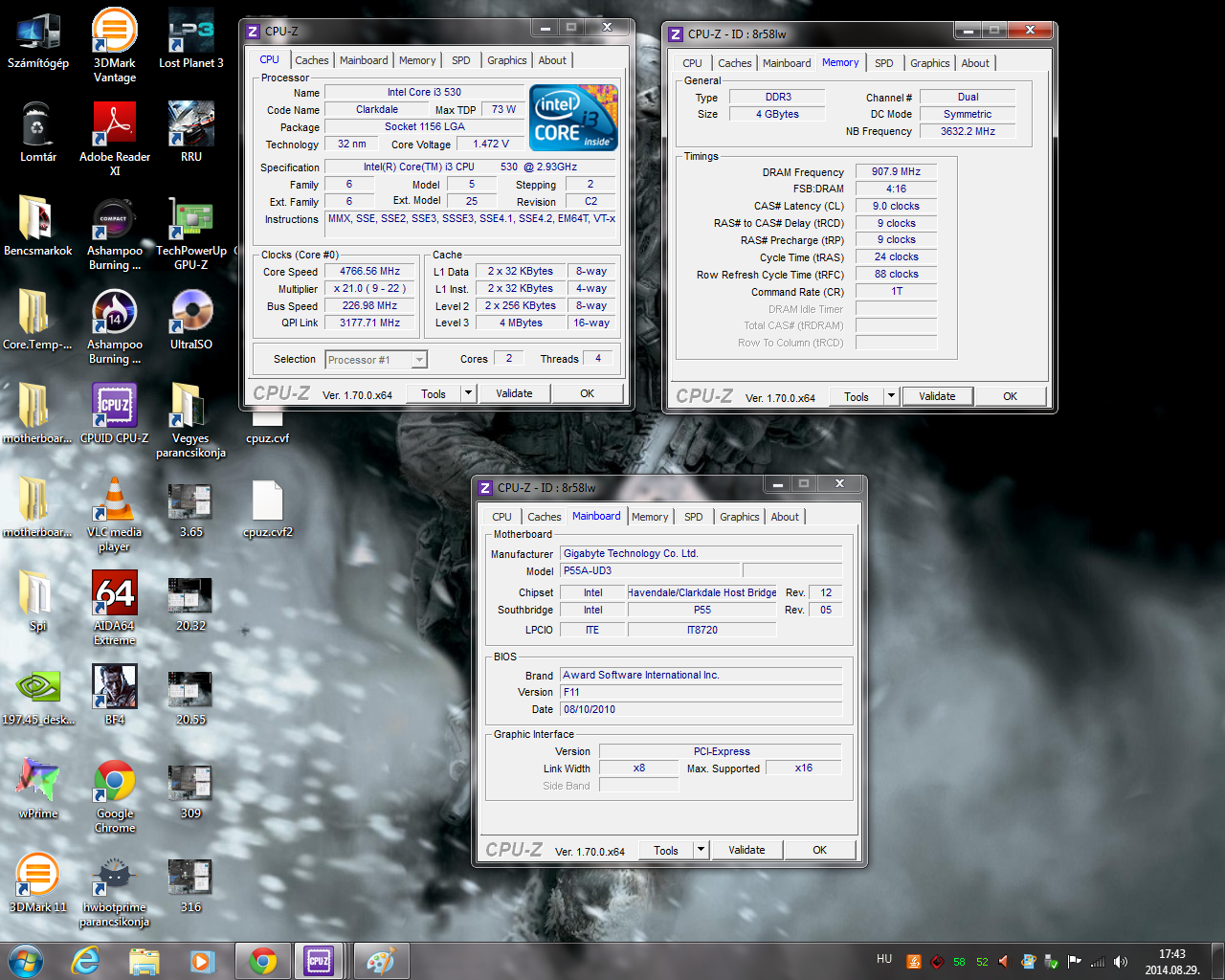Open Internet Explorer in taskbar
This screenshot has height=980, width=1225.
click(86, 961)
